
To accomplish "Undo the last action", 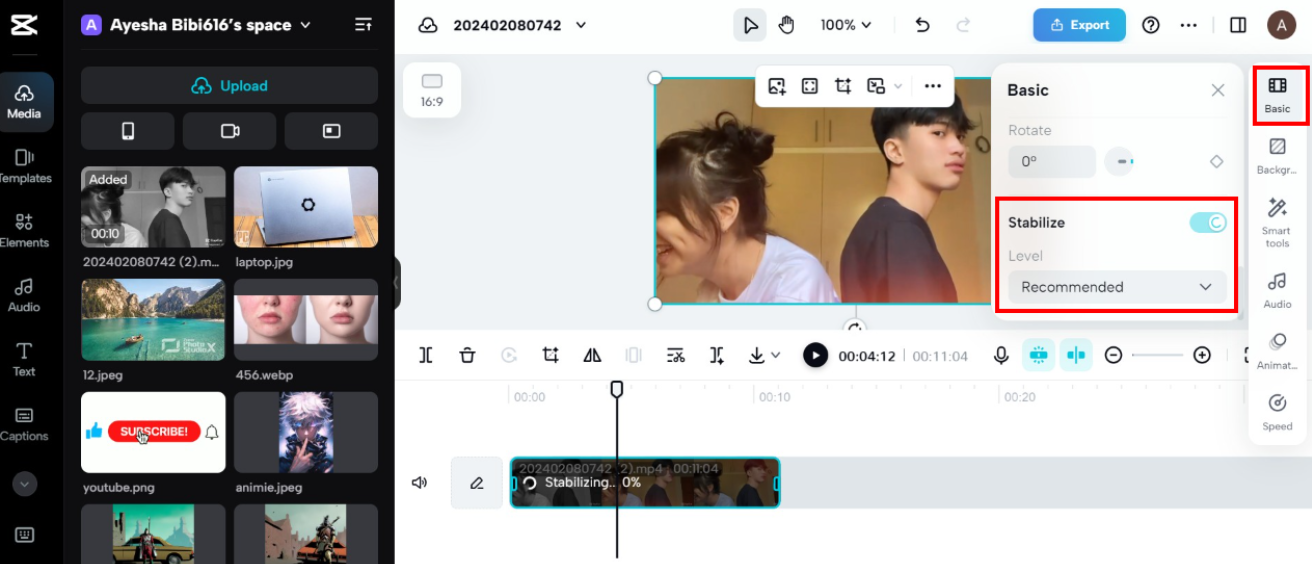I will (922, 25).
